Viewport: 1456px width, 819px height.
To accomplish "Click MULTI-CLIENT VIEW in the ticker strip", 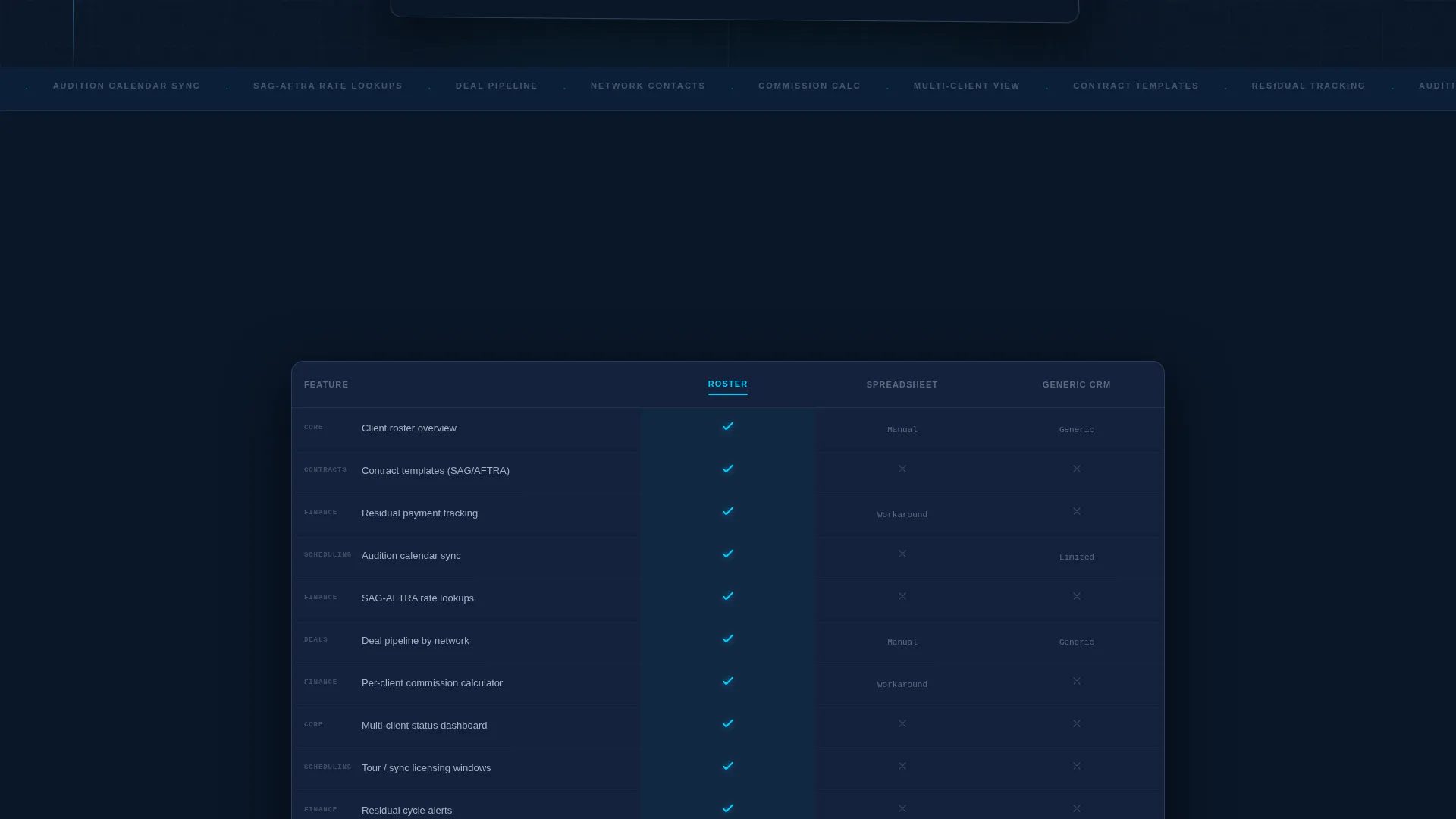I will click(967, 86).
